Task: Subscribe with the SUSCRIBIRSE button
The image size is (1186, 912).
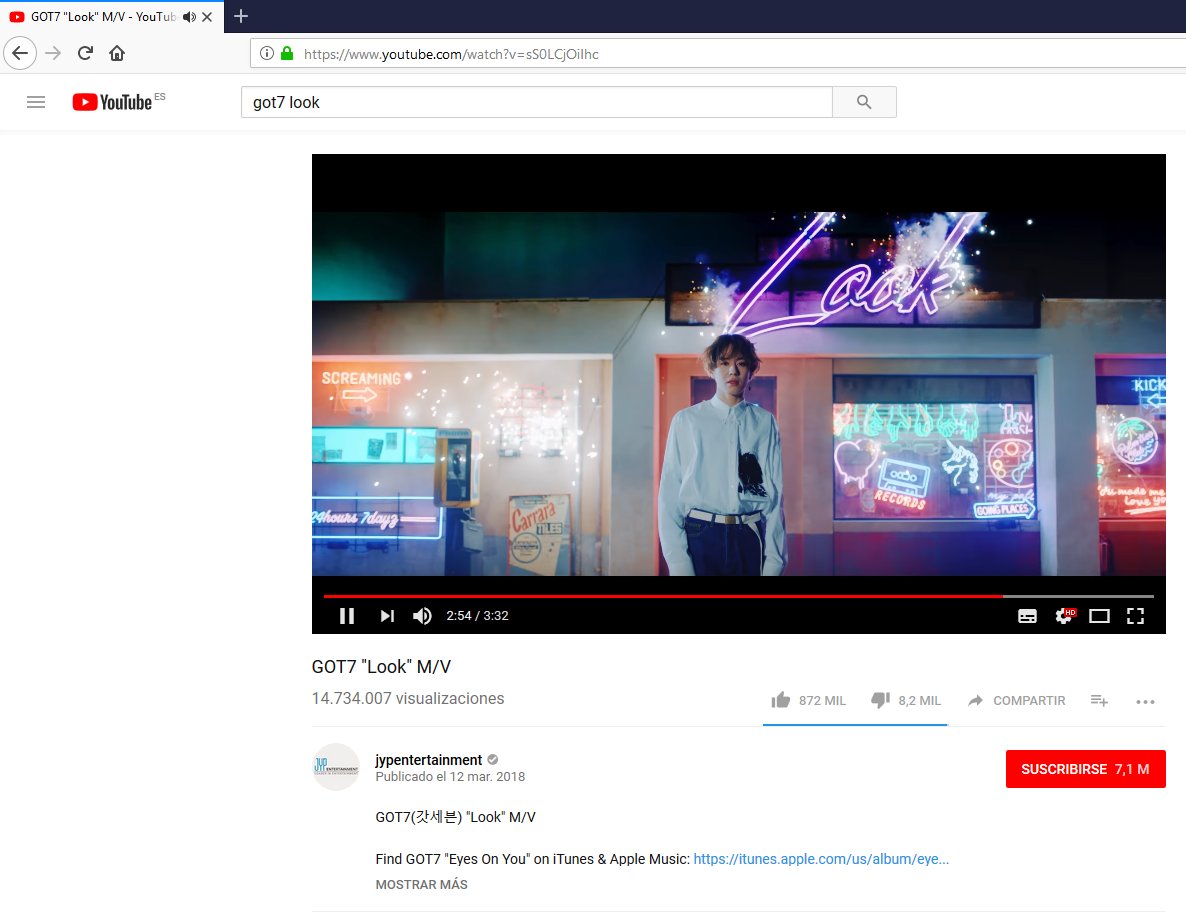Action: point(1085,769)
